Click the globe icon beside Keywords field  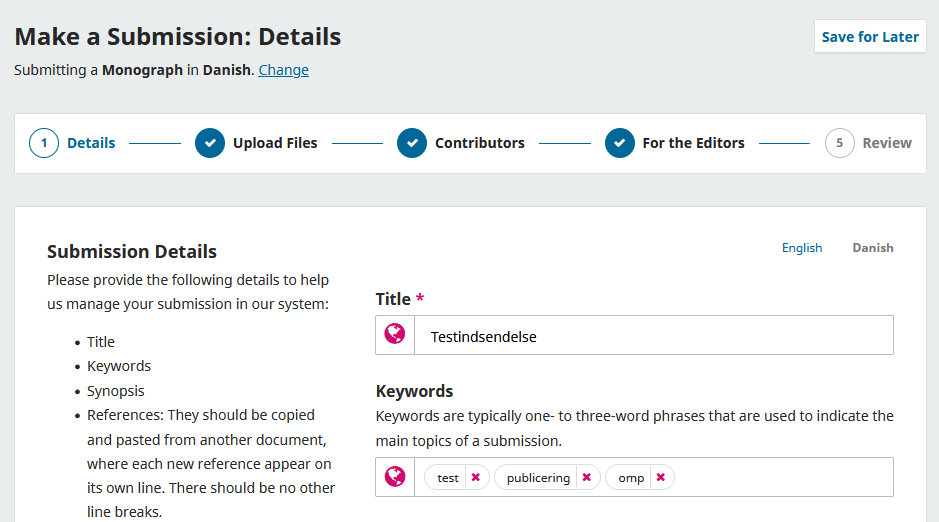(395, 477)
